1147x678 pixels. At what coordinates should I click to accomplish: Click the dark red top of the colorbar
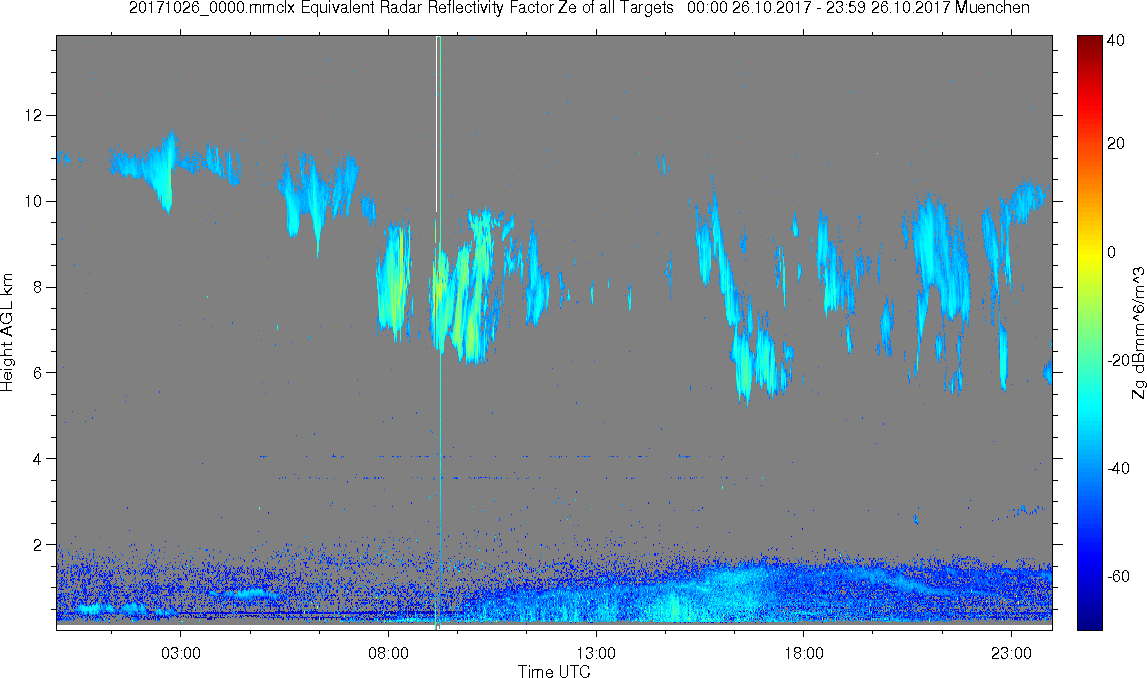coord(1089,42)
